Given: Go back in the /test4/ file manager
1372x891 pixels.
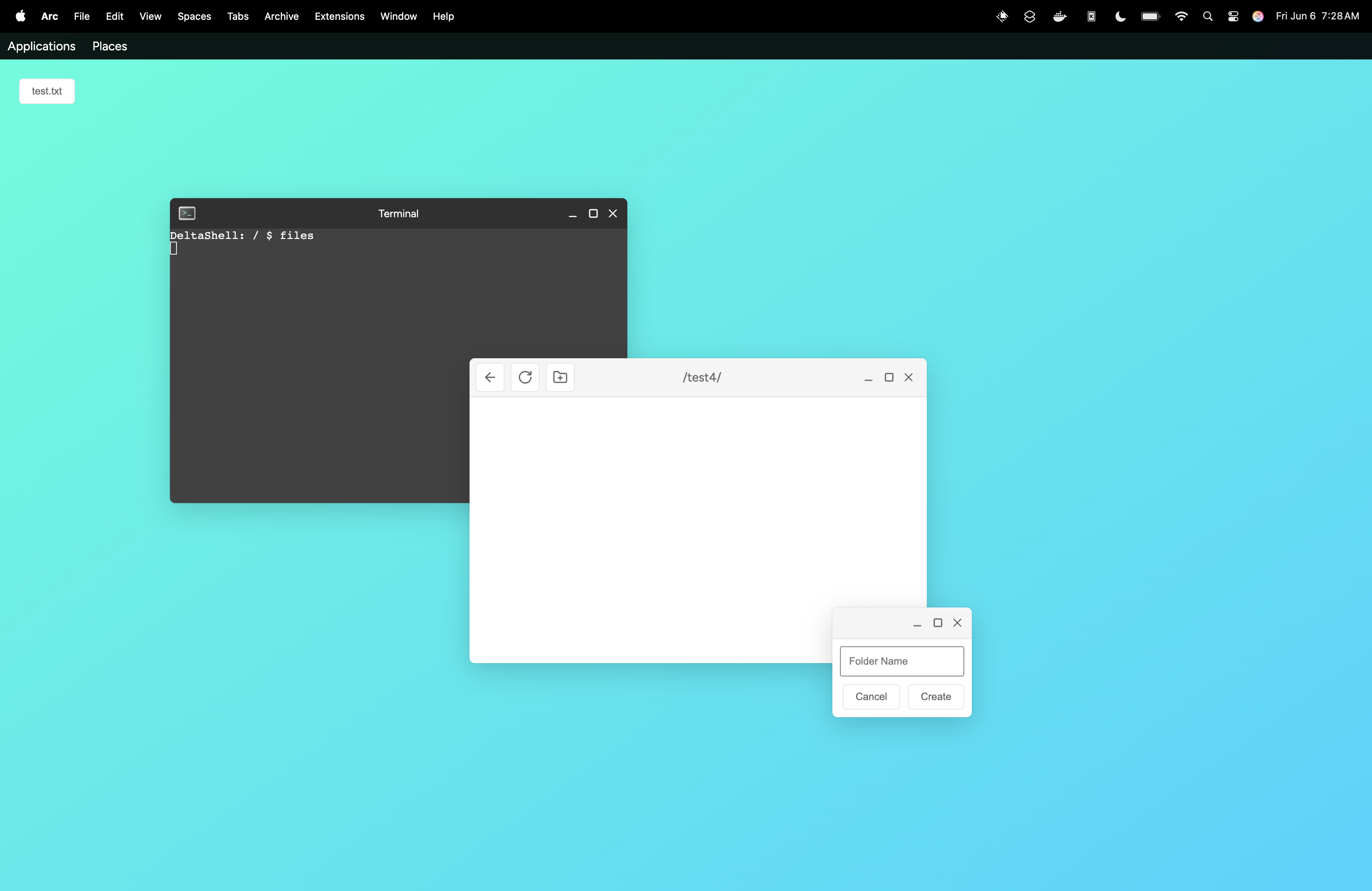Looking at the screenshot, I should point(490,378).
